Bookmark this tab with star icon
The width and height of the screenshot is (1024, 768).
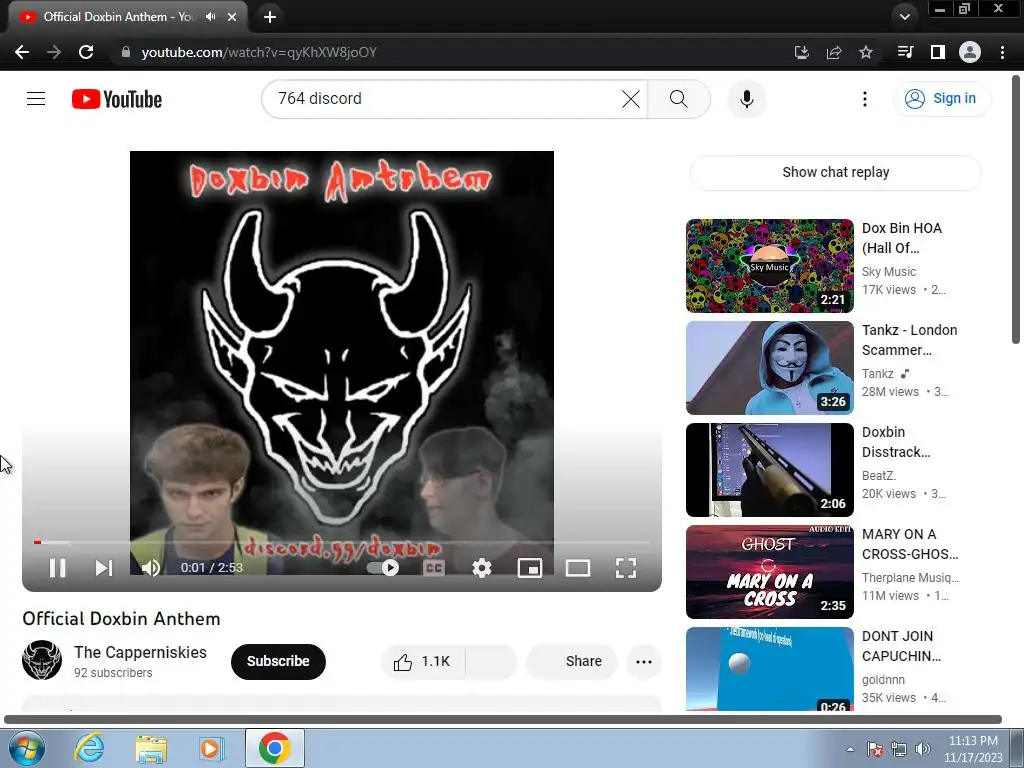(866, 52)
